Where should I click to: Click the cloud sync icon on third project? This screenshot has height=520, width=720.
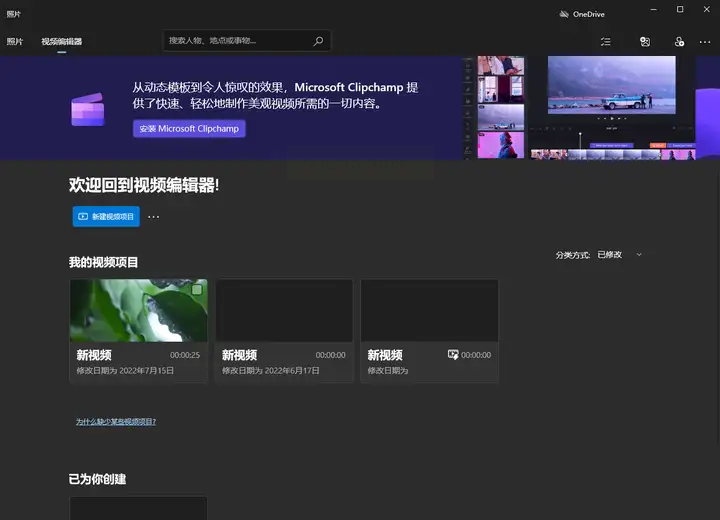click(x=453, y=355)
